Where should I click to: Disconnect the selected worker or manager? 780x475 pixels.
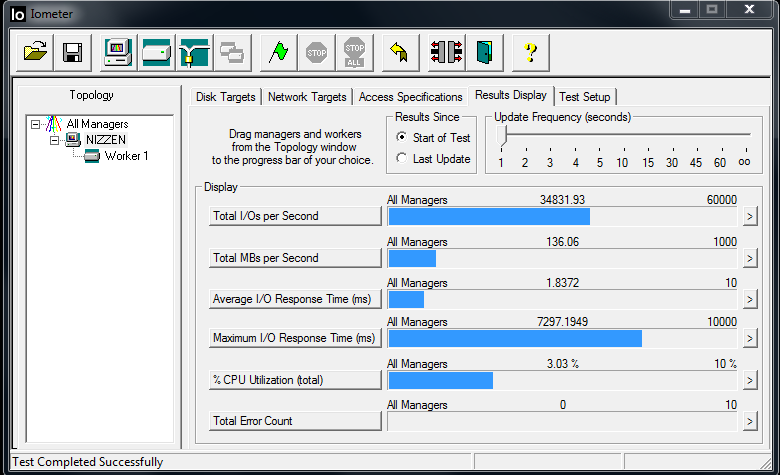[x=447, y=53]
